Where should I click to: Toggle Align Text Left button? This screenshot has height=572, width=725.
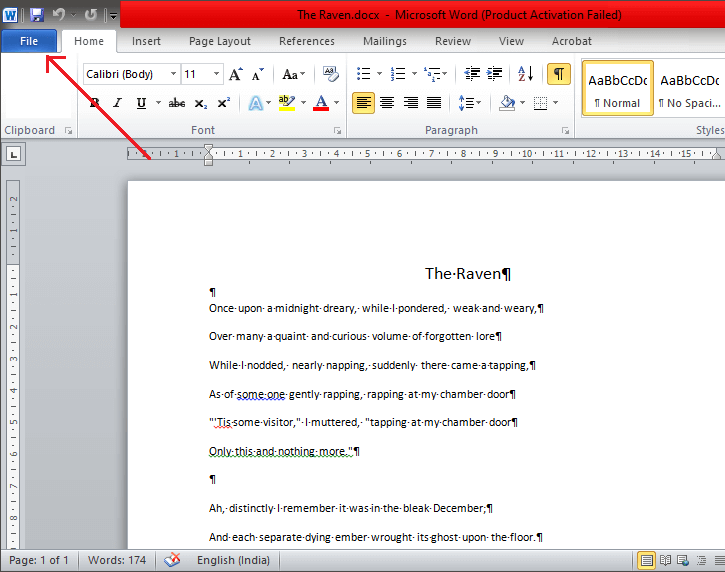coord(363,103)
